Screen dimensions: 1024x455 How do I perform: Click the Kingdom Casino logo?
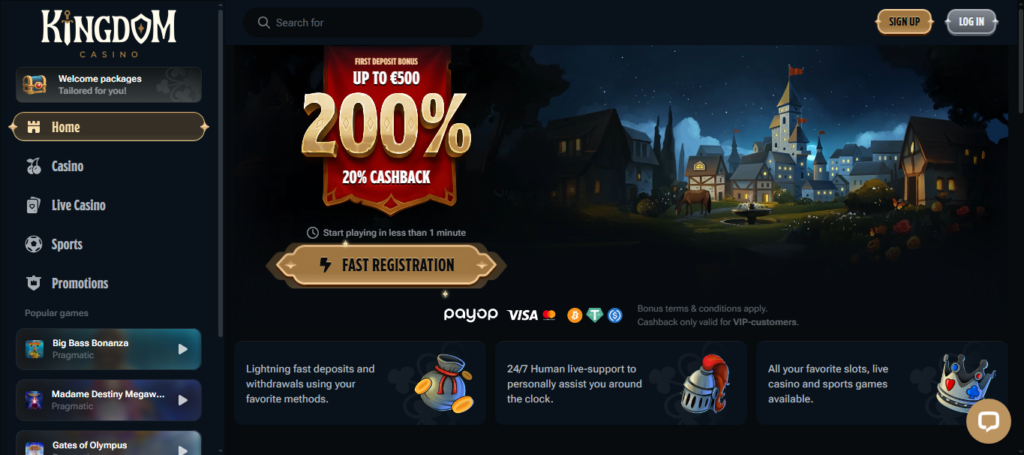(x=108, y=34)
